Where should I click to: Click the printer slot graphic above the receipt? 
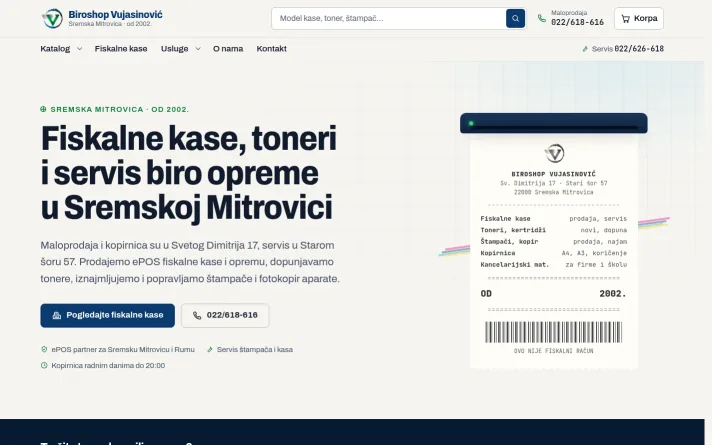click(554, 123)
